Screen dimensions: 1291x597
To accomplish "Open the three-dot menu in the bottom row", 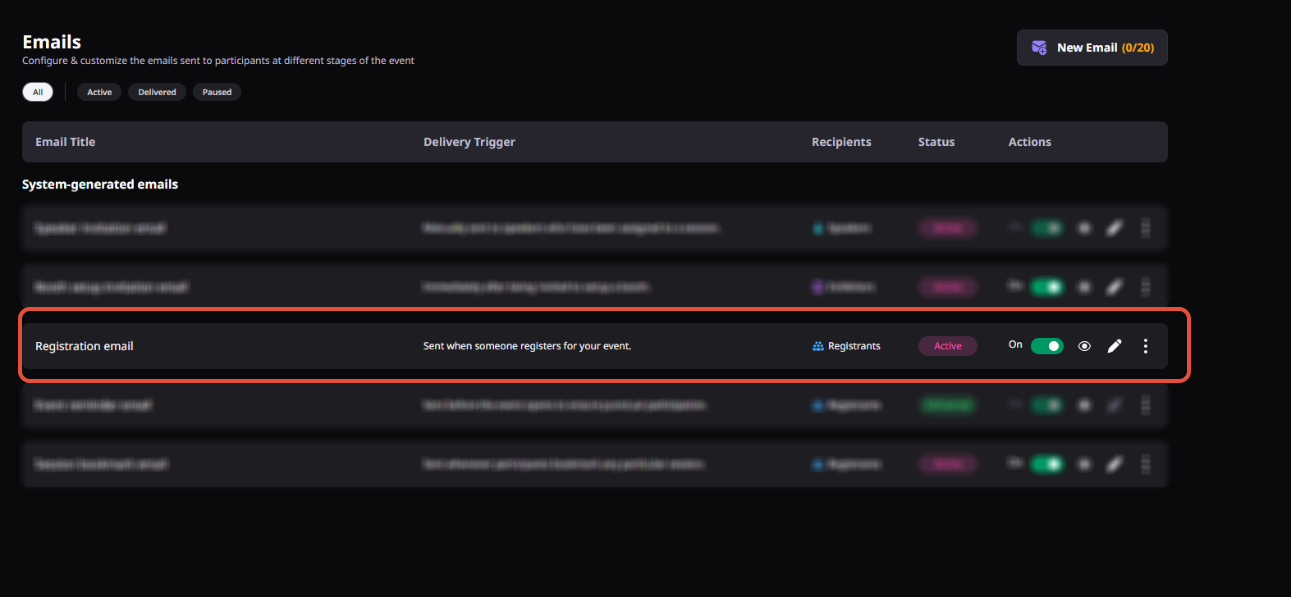I will pos(1146,465).
